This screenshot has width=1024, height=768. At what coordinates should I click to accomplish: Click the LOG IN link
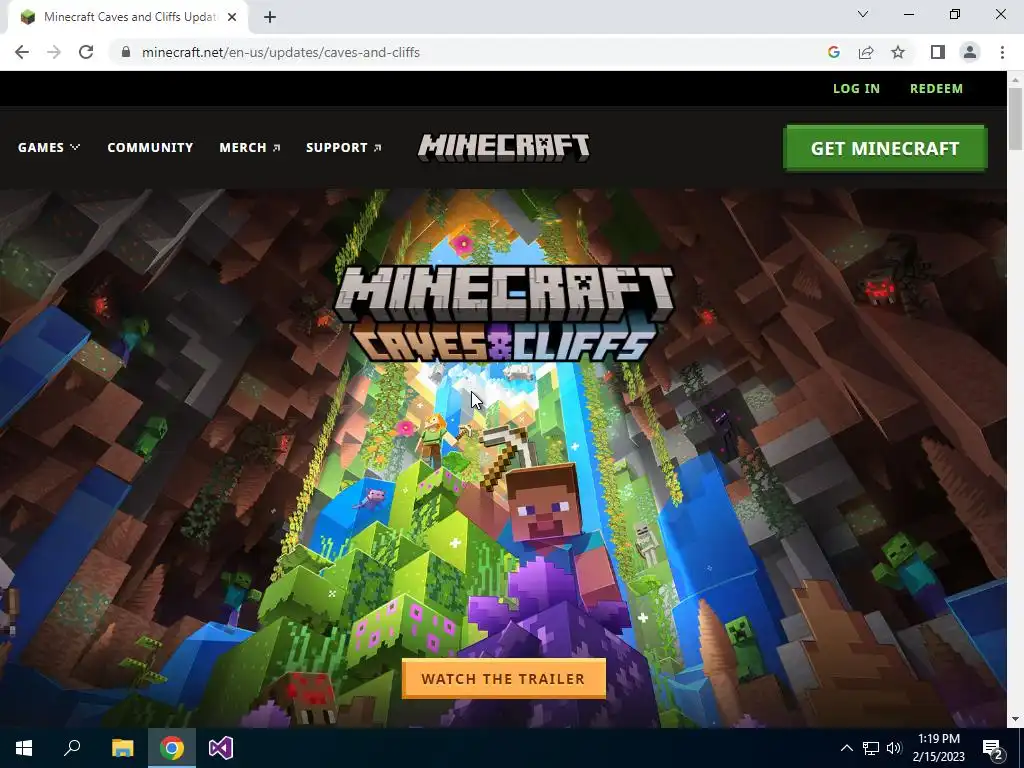pyautogui.click(x=856, y=89)
